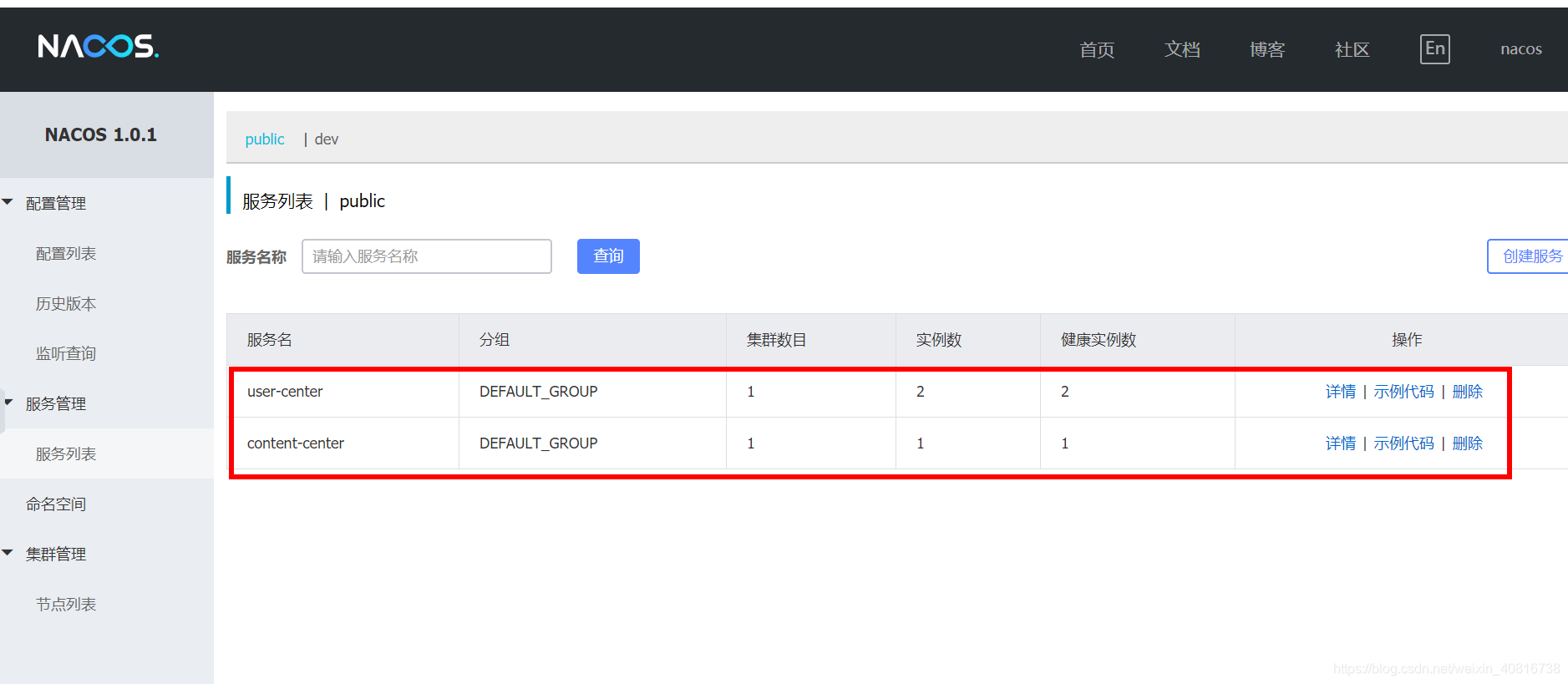Switch language with the En icon

coord(1434,48)
